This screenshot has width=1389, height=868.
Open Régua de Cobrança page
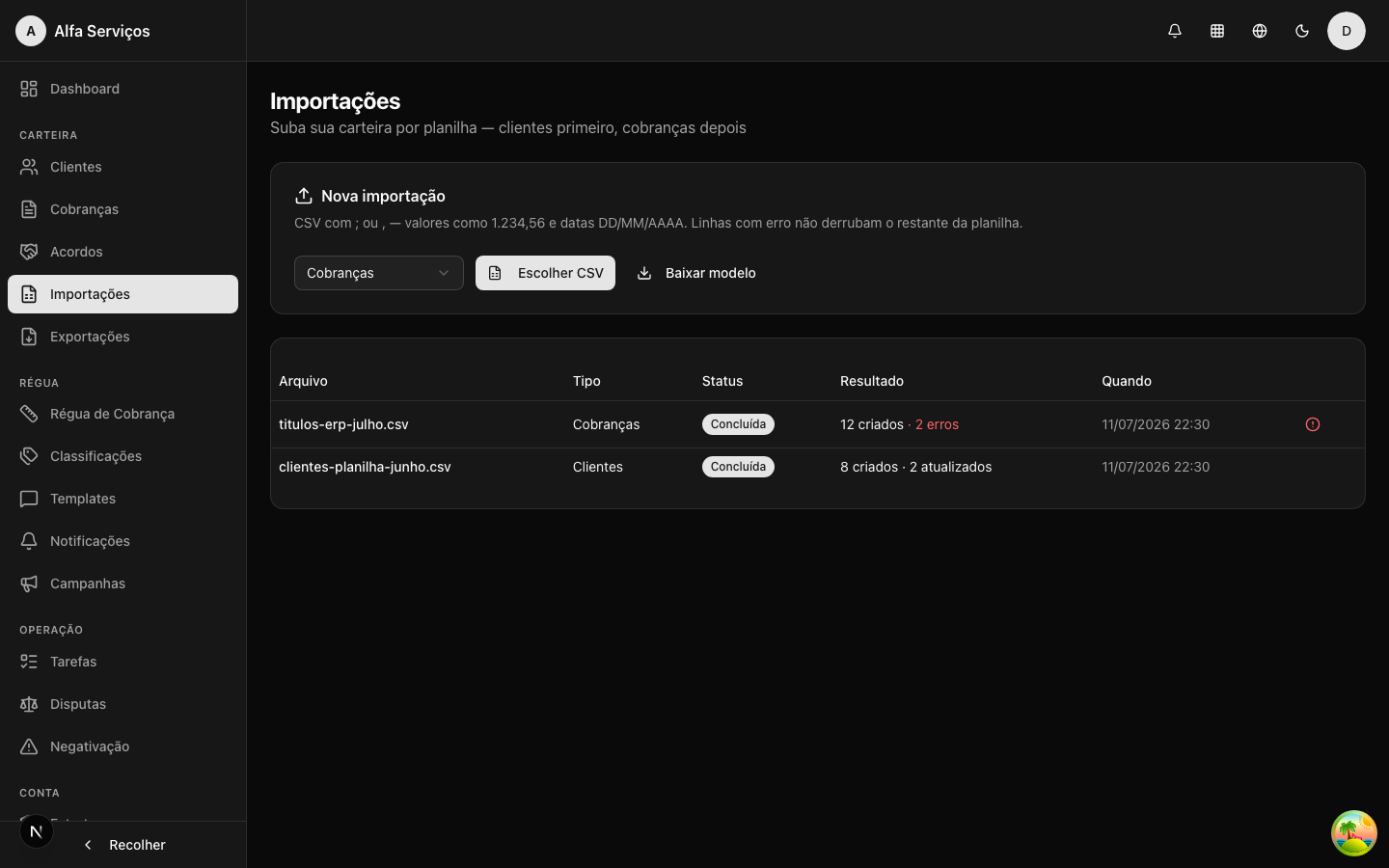pos(123,414)
